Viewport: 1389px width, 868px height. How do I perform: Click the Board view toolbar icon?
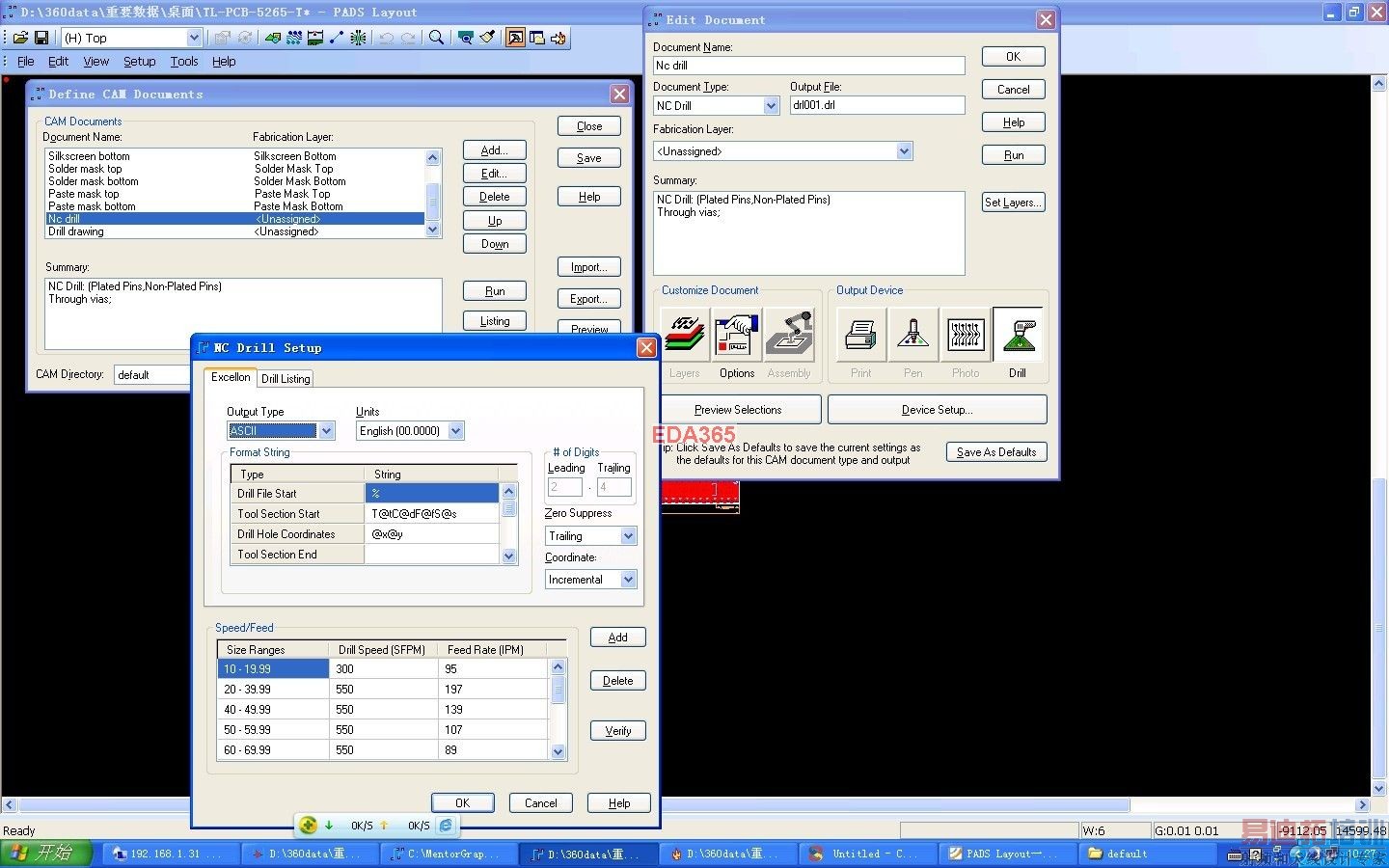(x=466, y=38)
